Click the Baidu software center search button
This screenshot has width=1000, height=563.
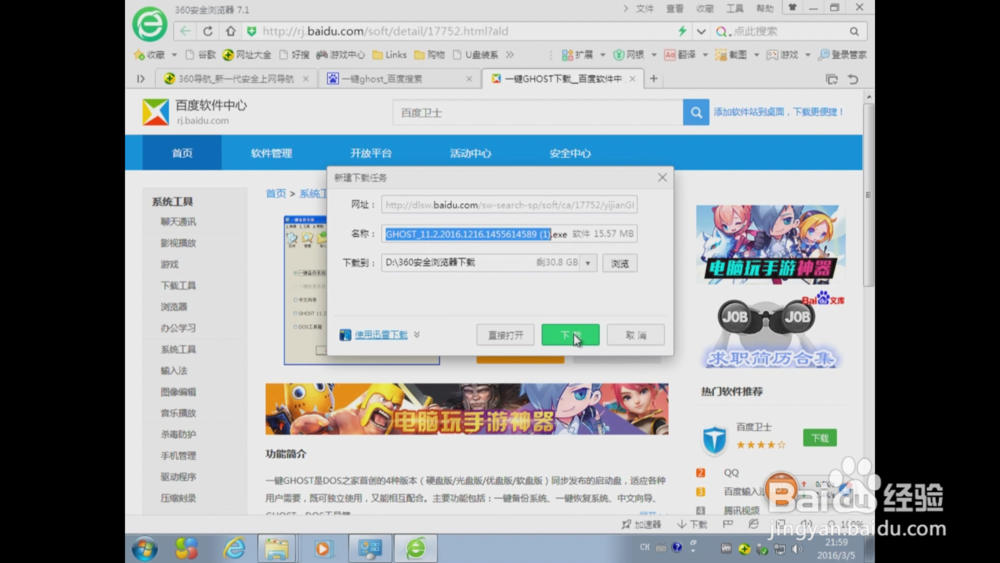(x=696, y=112)
